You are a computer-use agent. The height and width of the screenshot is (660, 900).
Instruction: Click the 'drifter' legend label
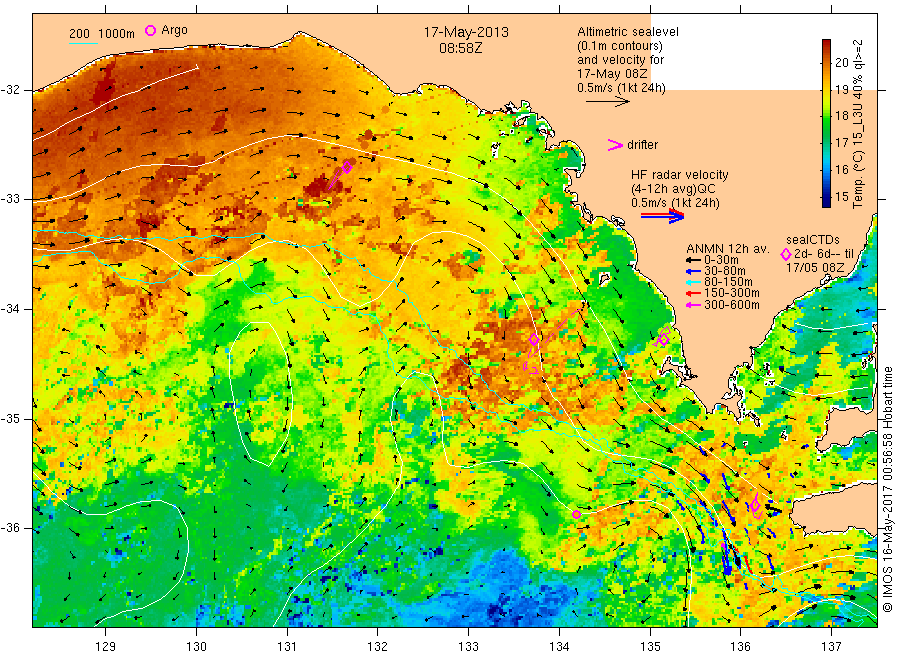[642, 145]
